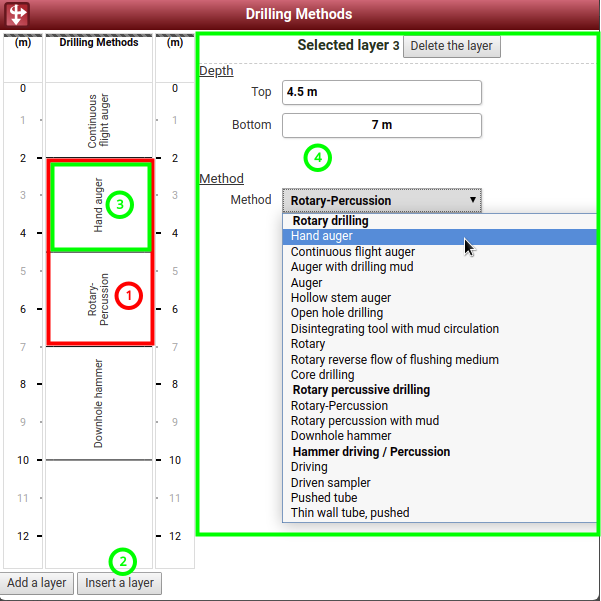Choose Rotary reverse flow of flushing medium
The width and height of the screenshot is (601, 601).
[394, 360]
